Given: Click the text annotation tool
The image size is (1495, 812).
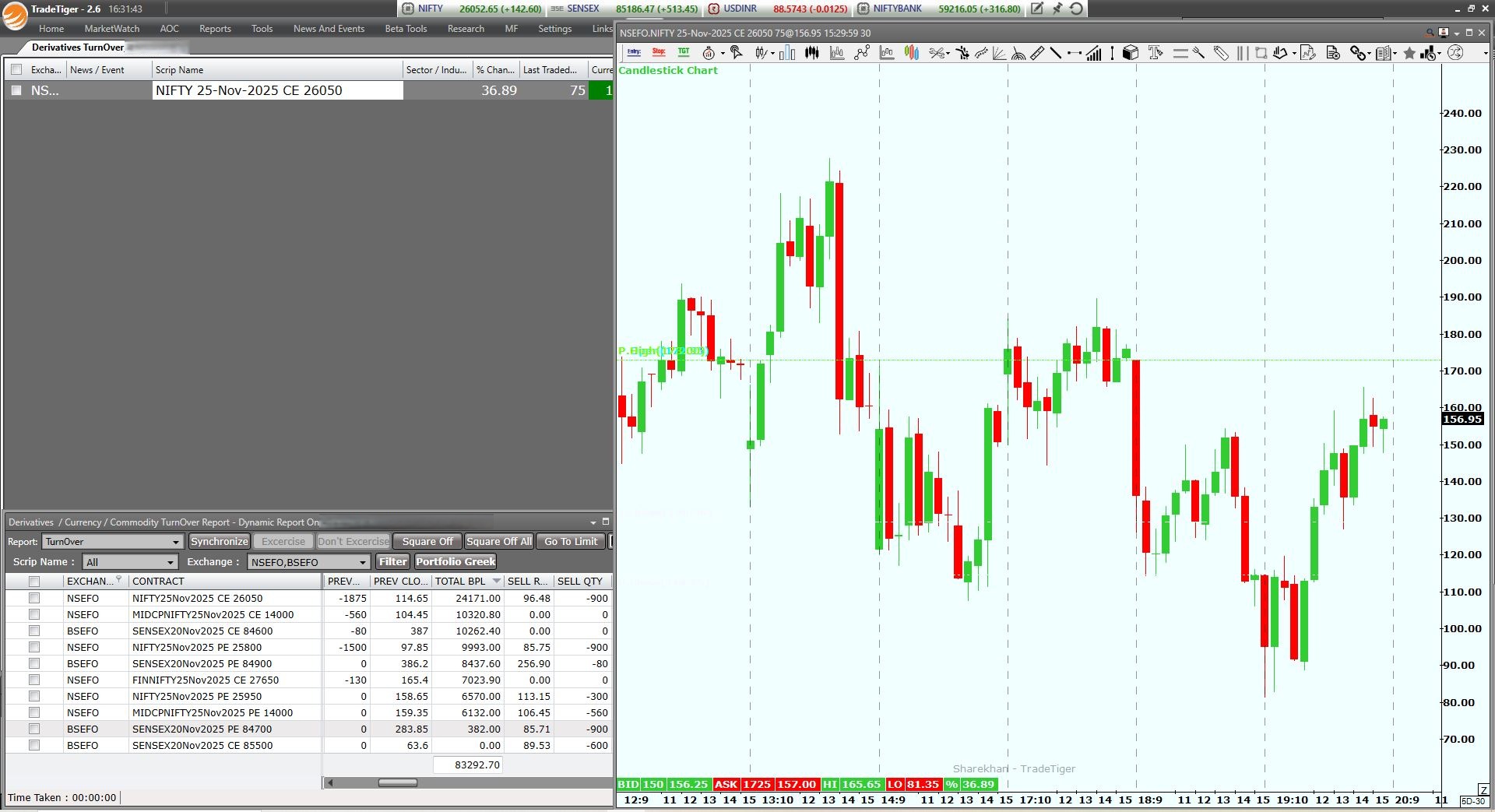Looking at the screenshot, I should click(1156, 53).
